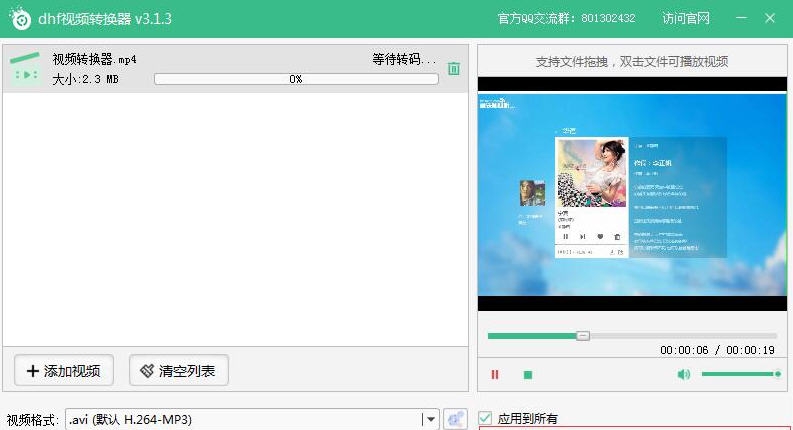793x430 pixels.
Task: Click the 大小:2.3 MB text
Action: [85, 79]
